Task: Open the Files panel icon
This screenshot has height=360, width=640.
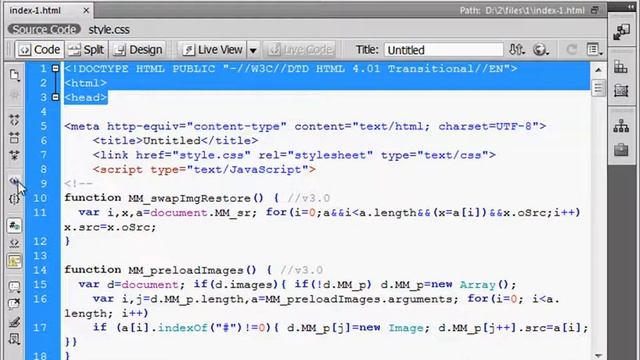Action: pos(621,127)
